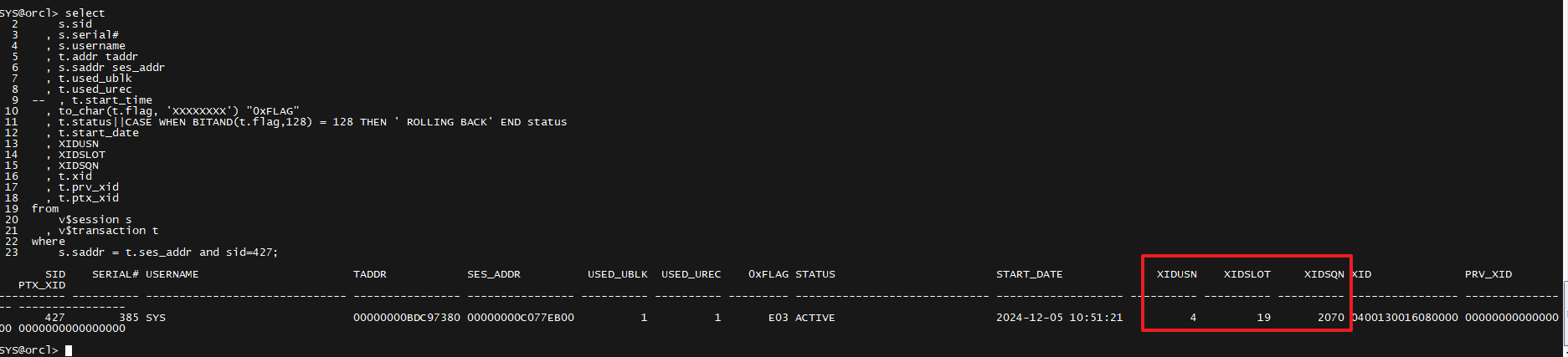Image resolution: width=1568 pixels, height=357 pixels.
Task: Click the PRV_XID column header
Action: click(1488, 274)
